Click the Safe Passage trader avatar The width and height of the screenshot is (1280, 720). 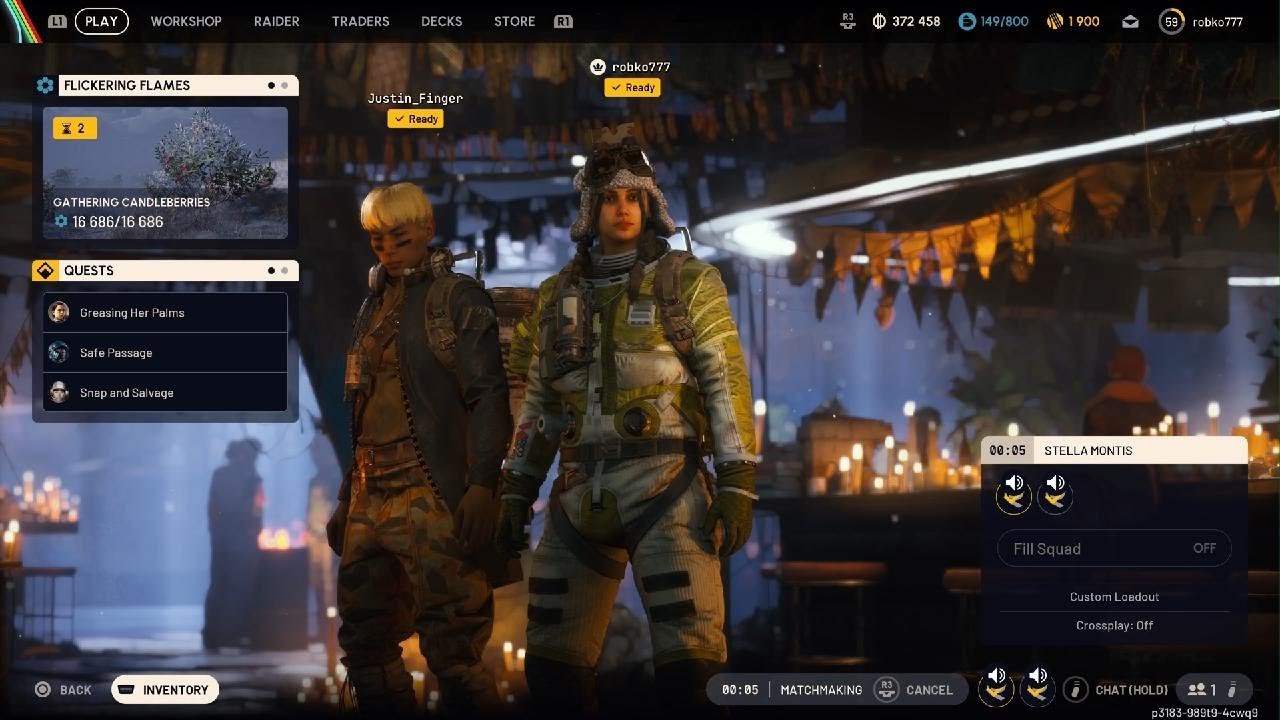pos(59,353)
